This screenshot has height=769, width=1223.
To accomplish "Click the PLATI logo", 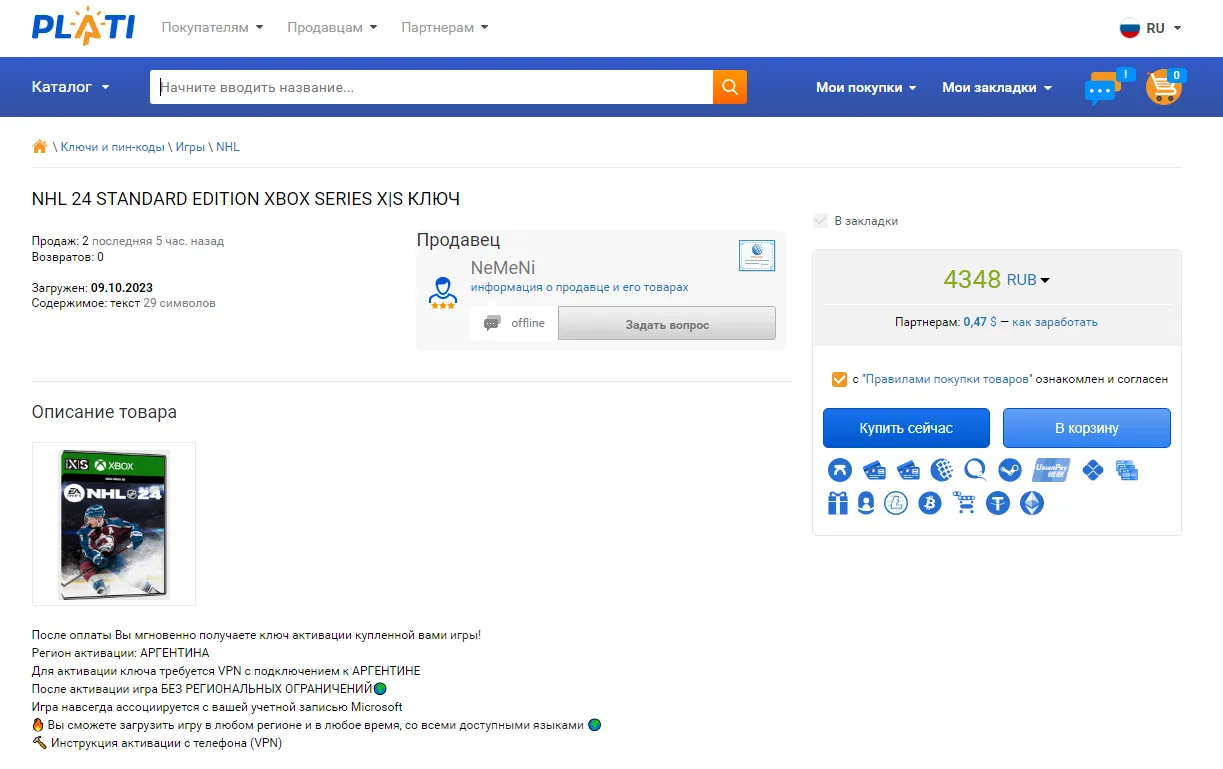I will pos(83,27).
